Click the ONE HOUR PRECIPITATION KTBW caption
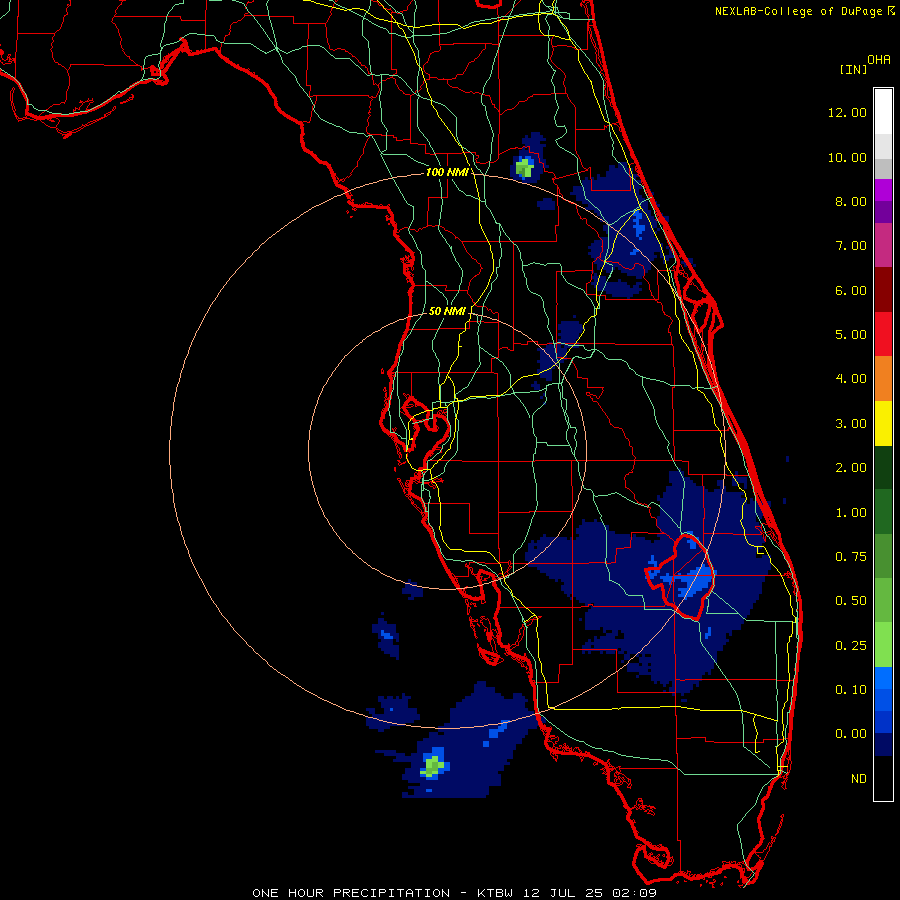900x900 pixels. (x=454, y=893)
